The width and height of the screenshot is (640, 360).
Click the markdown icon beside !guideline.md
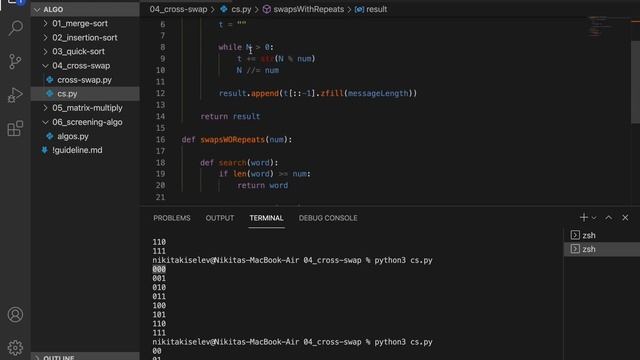click(x=45, y=150)
